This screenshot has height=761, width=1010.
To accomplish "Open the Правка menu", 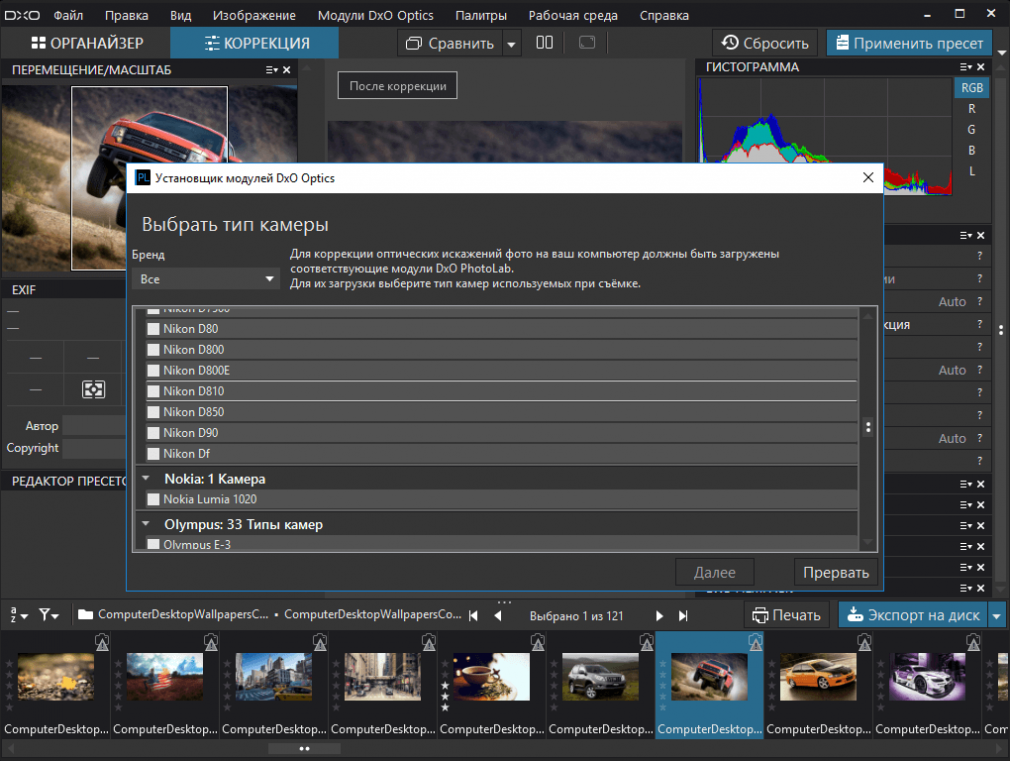I will pyautogui.click(x=126, y=15).
